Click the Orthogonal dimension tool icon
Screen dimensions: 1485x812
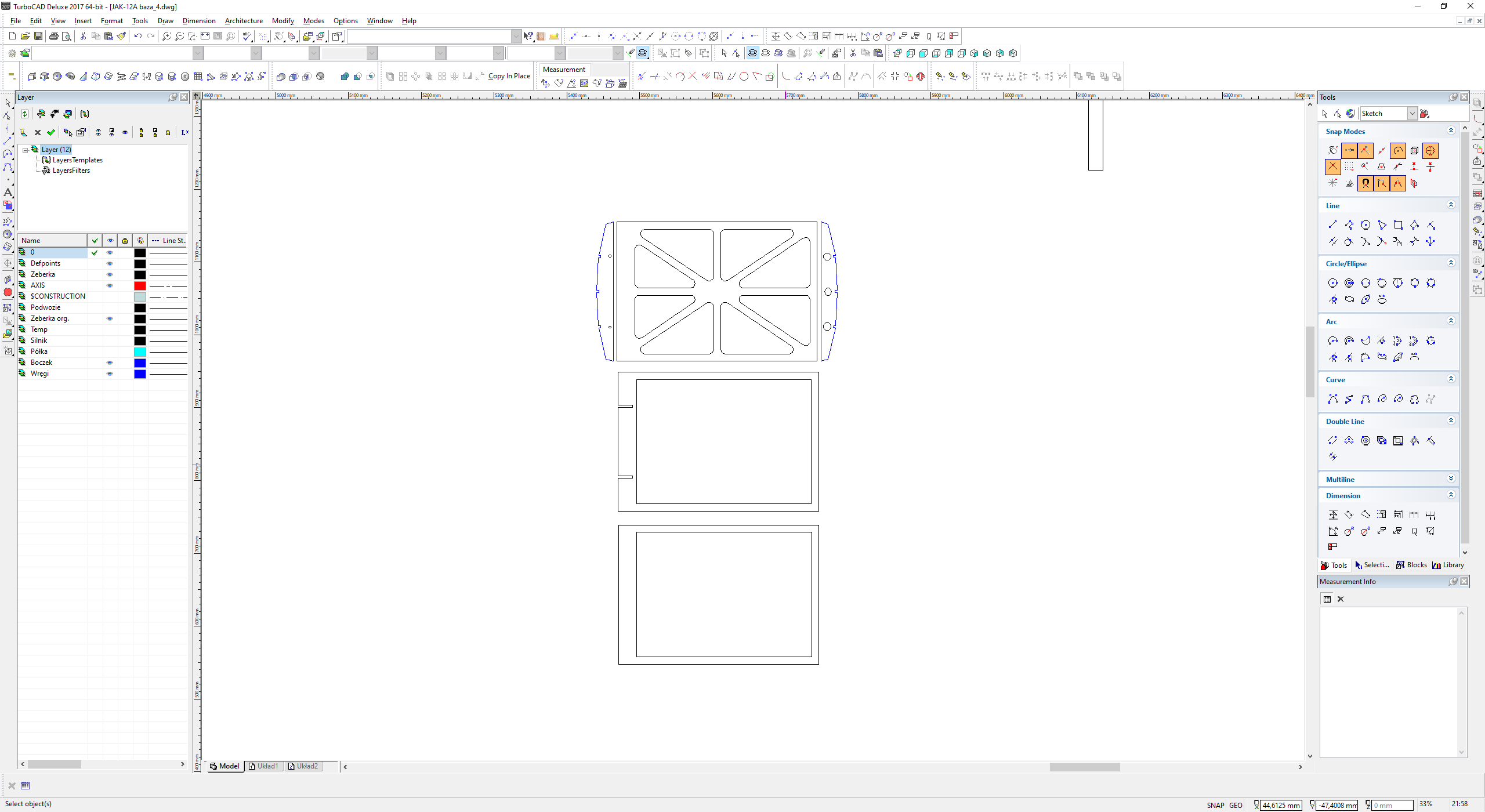[x=1333, y=514]
